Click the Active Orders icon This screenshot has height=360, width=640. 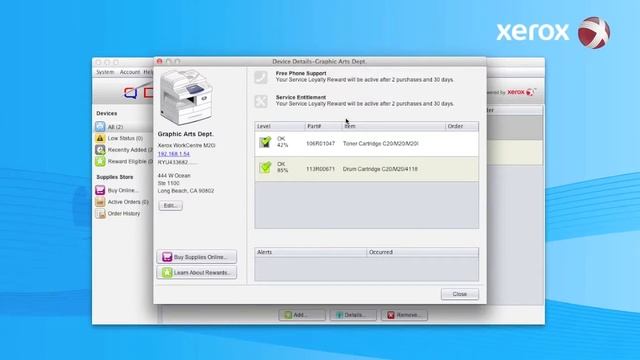[x=100, y=202]
